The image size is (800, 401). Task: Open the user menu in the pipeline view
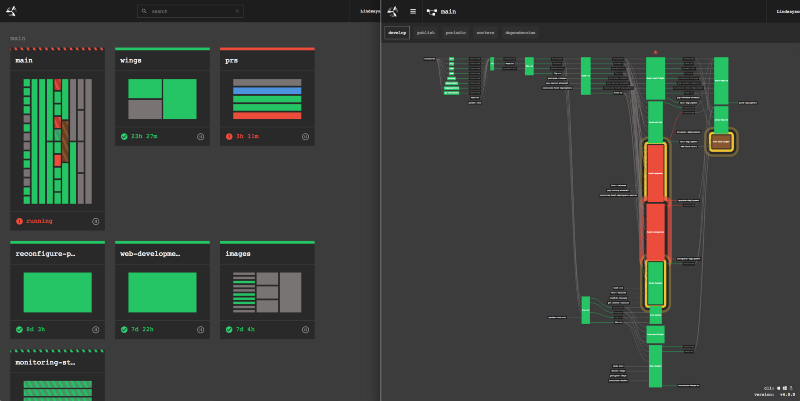(x=787, y=12)
